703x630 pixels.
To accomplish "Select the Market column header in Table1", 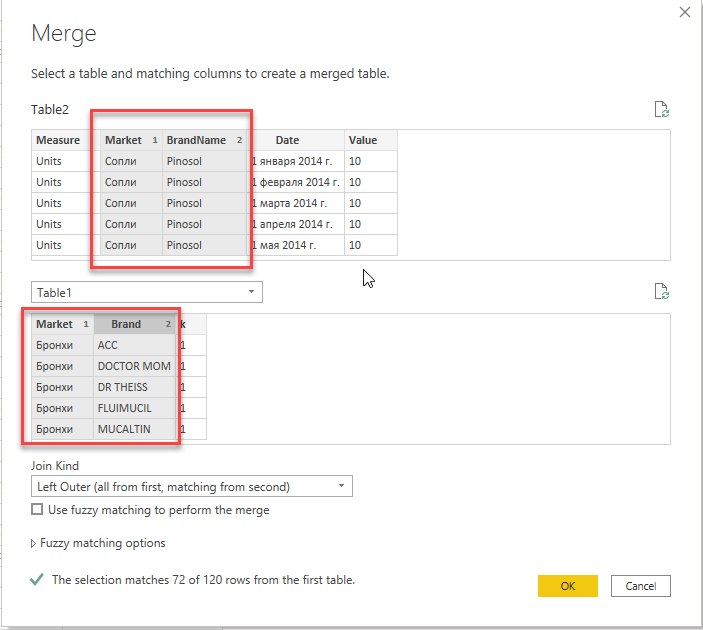I will [x=62, y=324].
